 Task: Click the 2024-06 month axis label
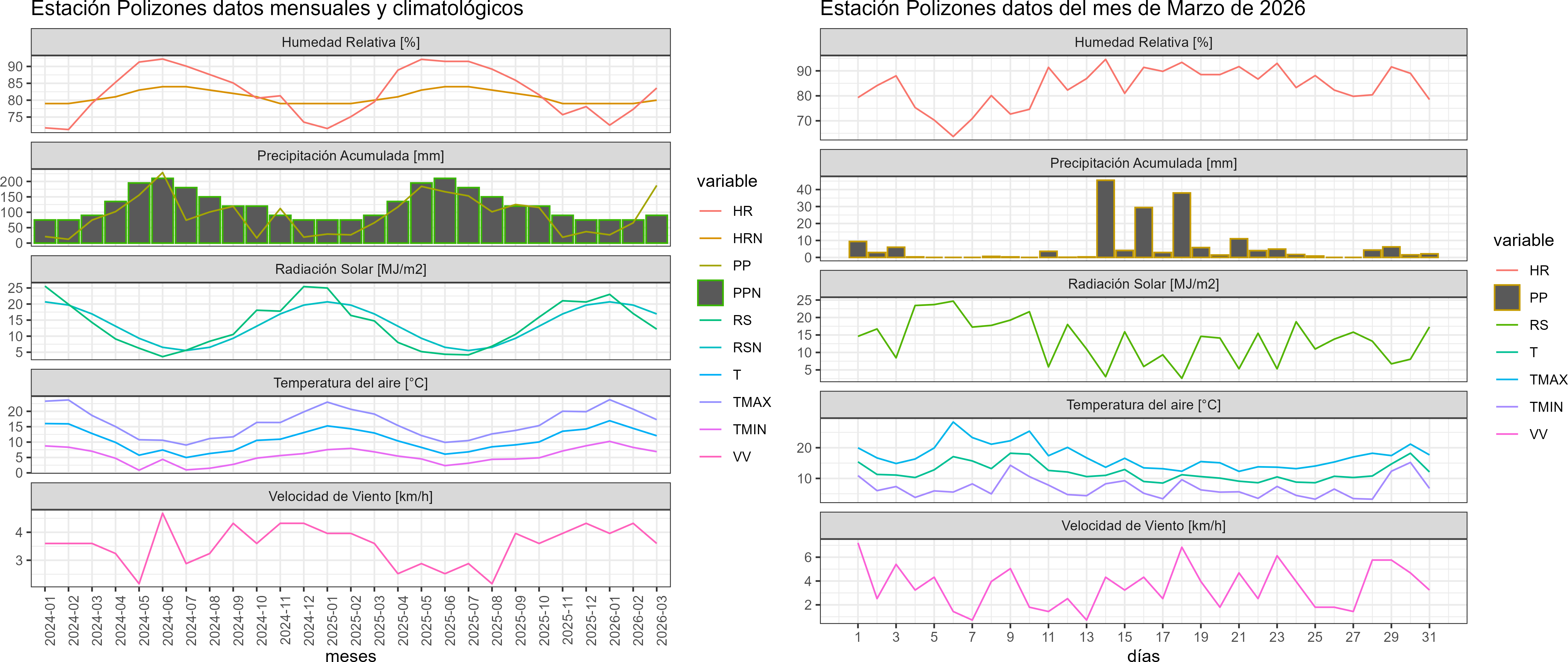pyautogui.click(x=167, y=620)
